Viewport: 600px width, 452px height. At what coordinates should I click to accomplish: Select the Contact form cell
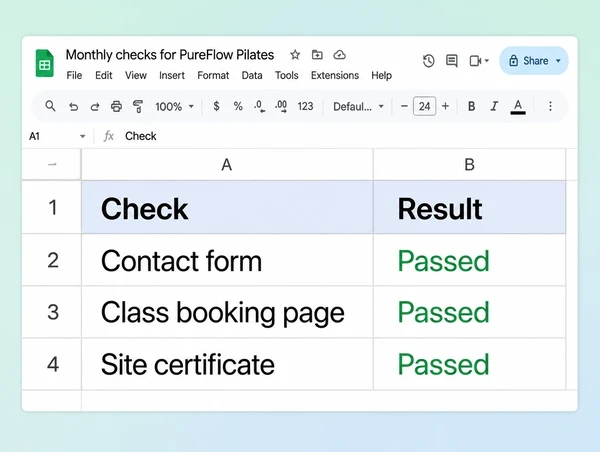(227, 260)
